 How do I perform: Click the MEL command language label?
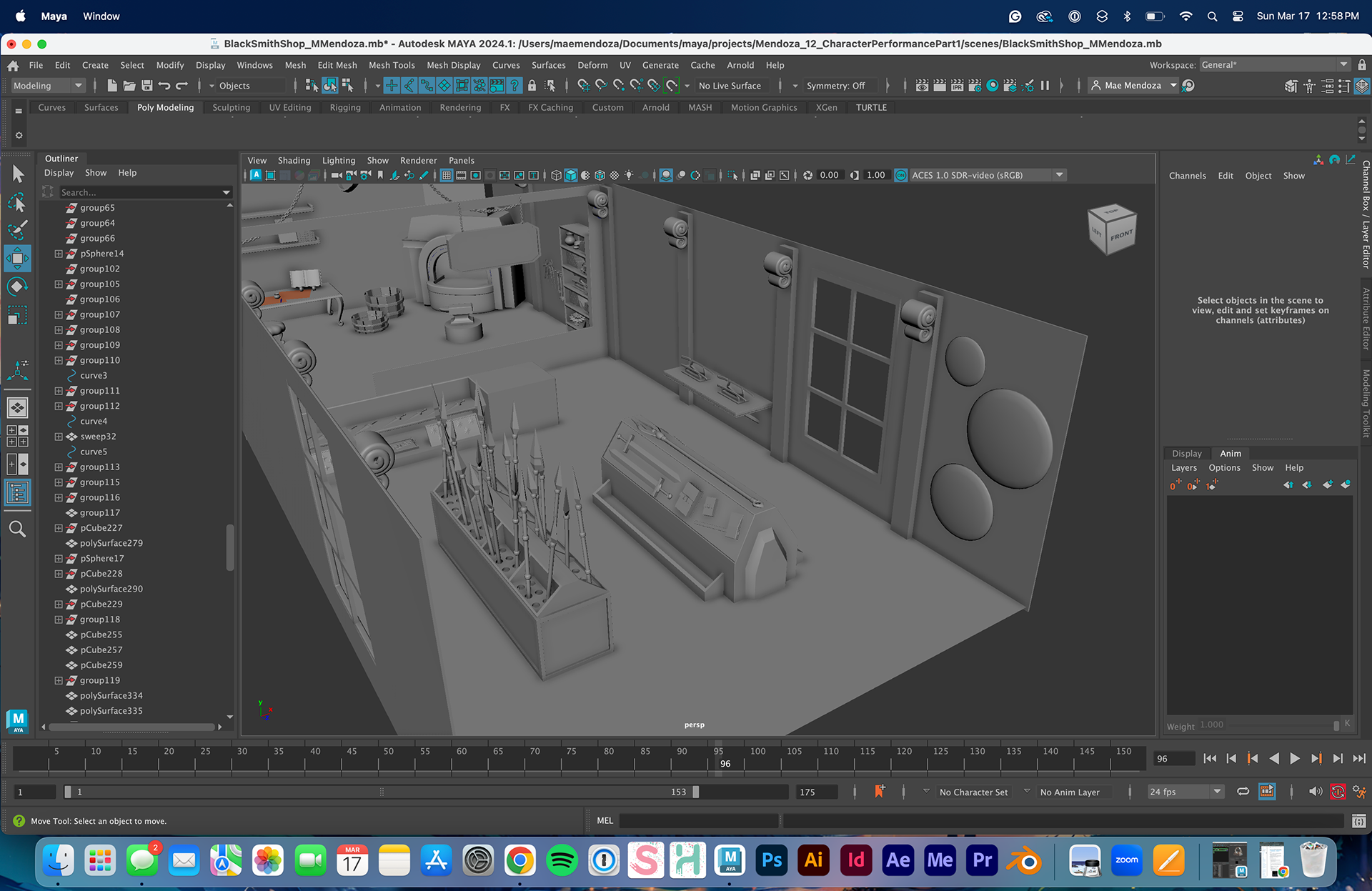point(605,821)
